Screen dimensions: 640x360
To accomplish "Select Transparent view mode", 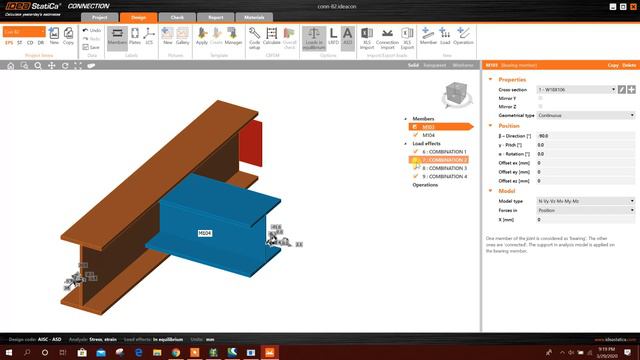I will [435, 65].
